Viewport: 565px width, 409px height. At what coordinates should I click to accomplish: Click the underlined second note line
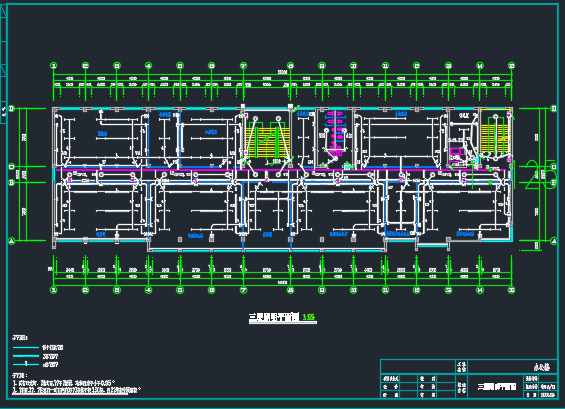tap(76, 390)
